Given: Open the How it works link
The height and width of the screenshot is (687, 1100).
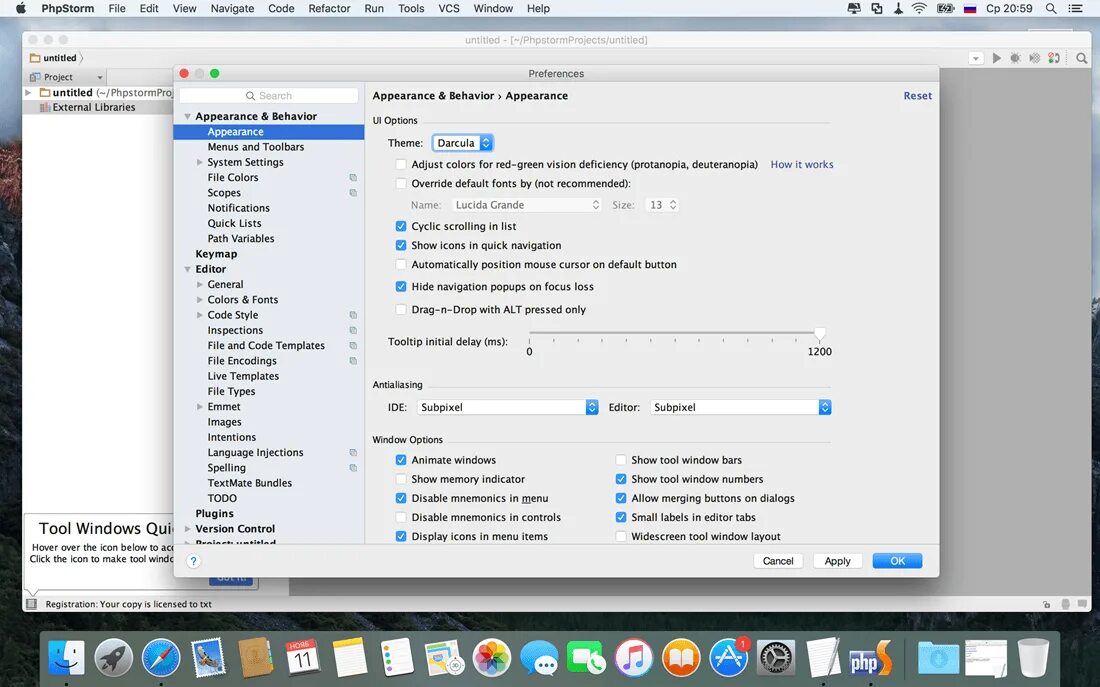Looking at the screenshot, I should [x=802, y=164].
